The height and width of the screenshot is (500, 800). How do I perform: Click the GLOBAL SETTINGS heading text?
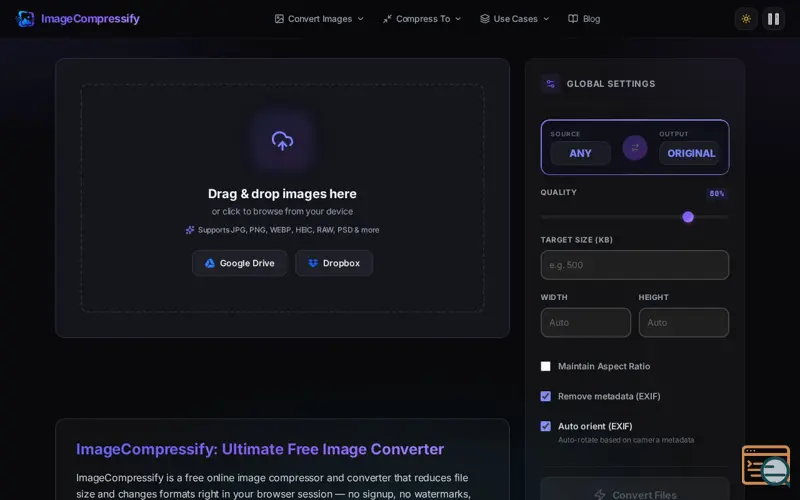[611, 84]
